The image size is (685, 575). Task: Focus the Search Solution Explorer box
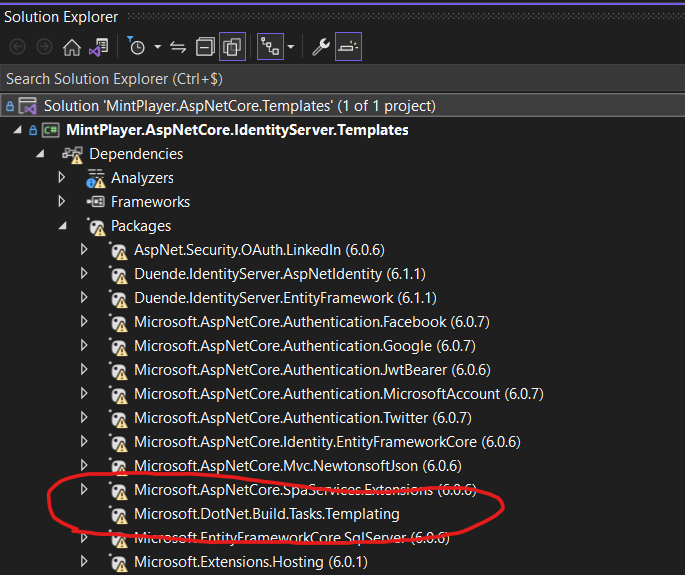342,79
